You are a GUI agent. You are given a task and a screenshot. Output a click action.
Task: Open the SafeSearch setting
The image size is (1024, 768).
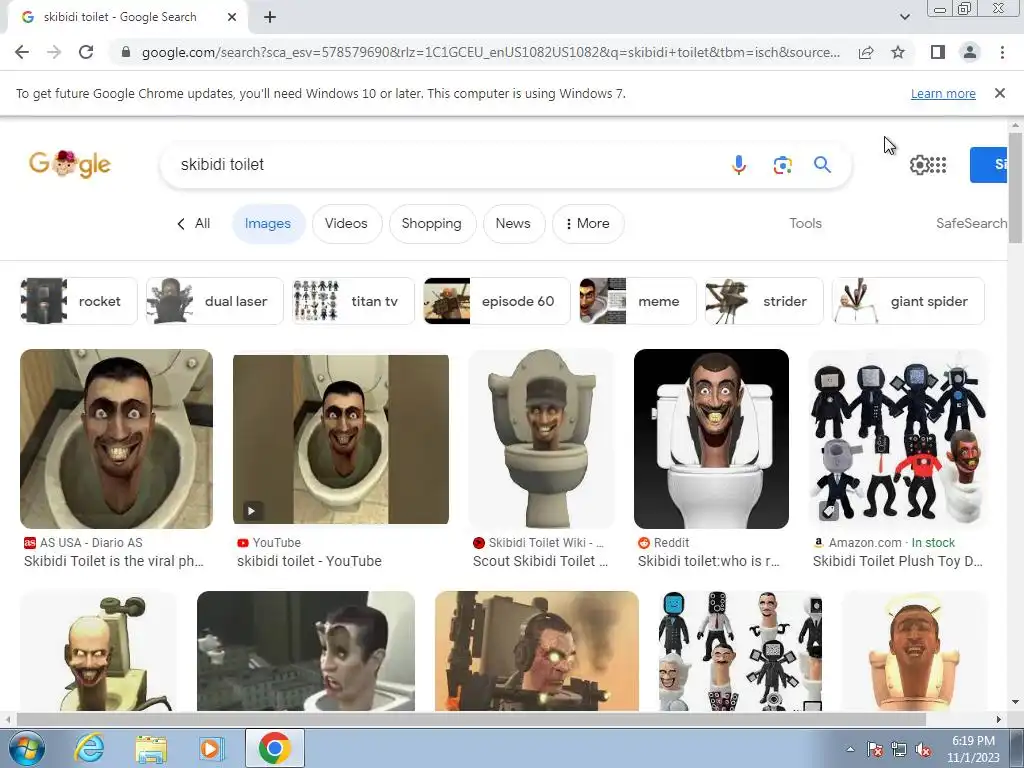pyautogui.click(x=971, y=223)
